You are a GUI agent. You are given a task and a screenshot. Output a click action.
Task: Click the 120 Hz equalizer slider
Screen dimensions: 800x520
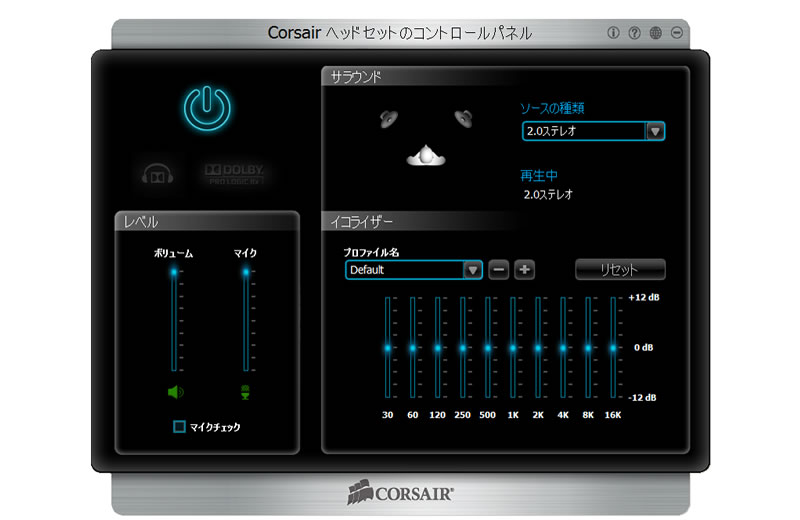click(x=438, y=348)
